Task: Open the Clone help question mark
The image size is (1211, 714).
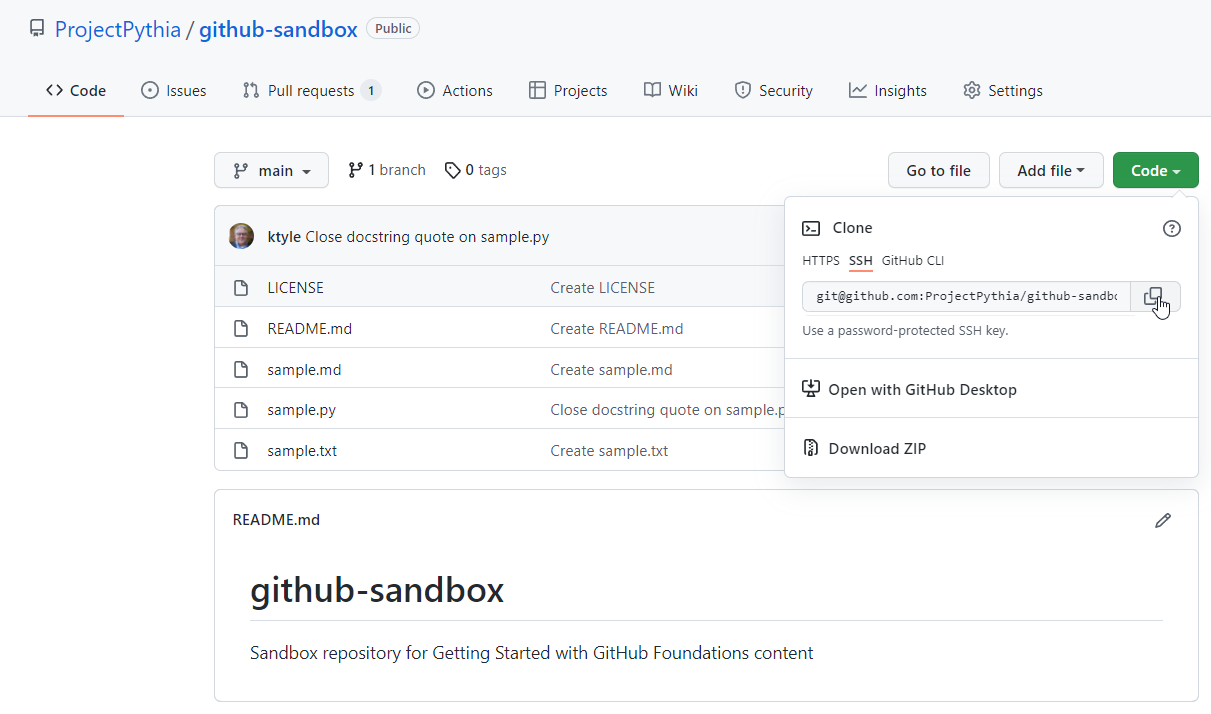Action: click(x=1171, y=228)
